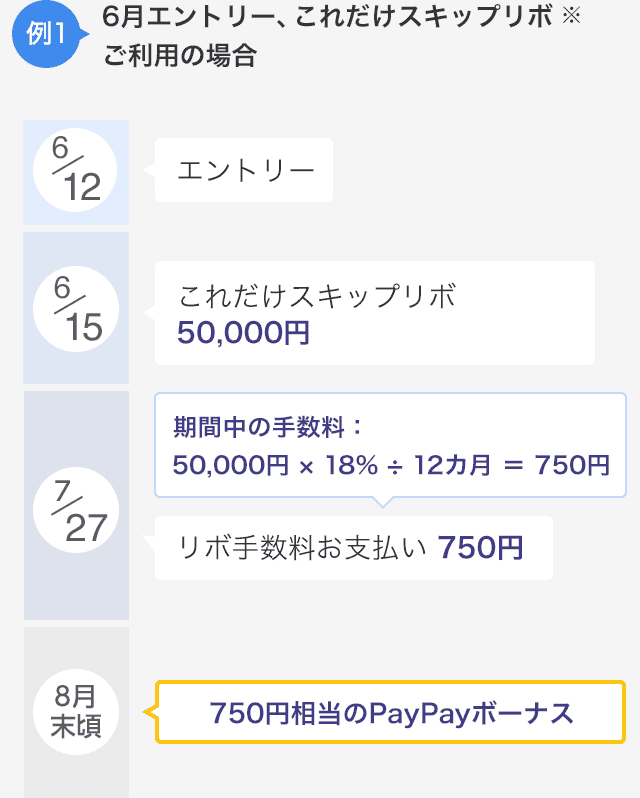Click the 750円相当のPayPayボーナス yellow box
Image resolution: width=640 pixels, height=798 pixels.
click(390, 712)
